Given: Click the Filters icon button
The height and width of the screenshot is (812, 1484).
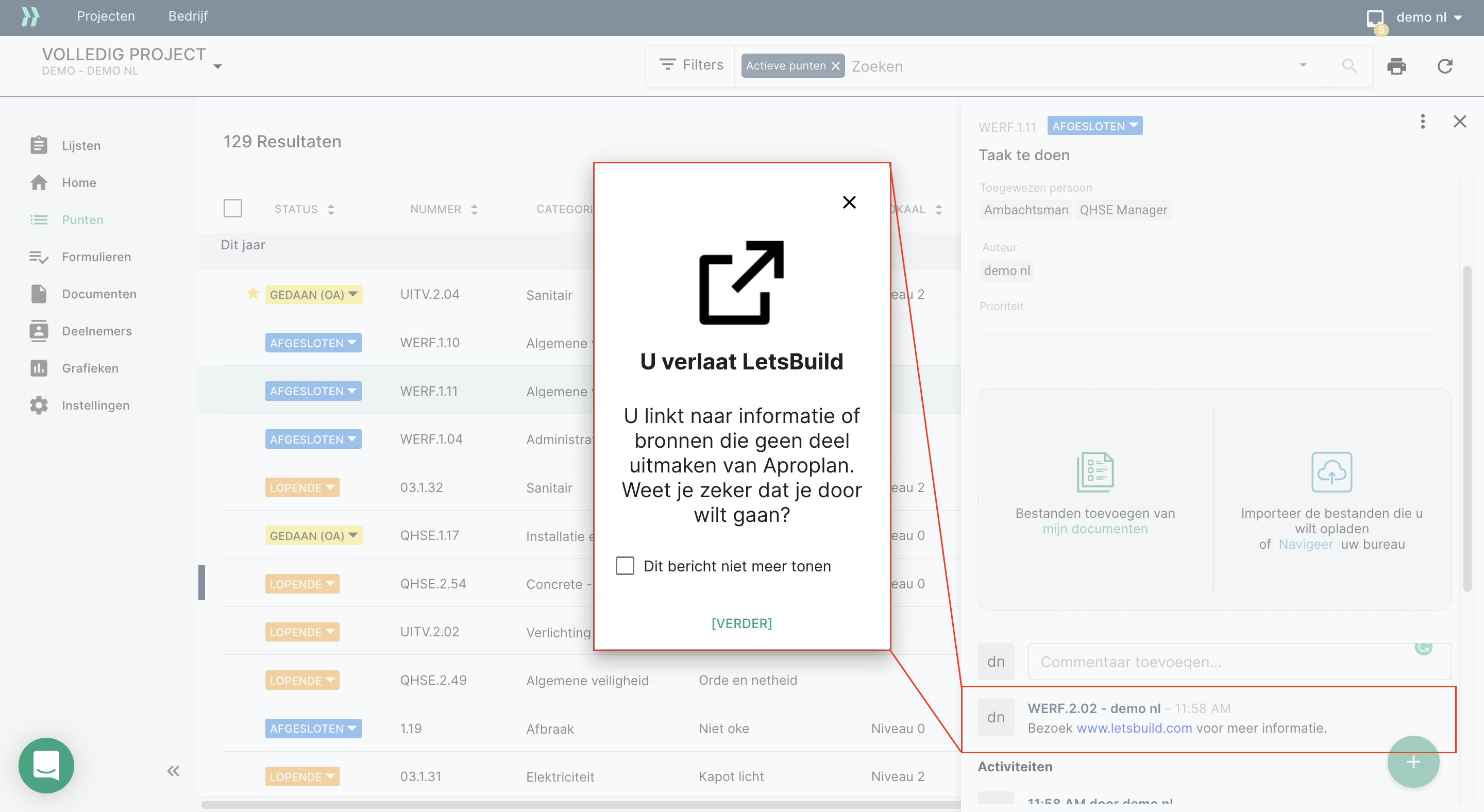Looking at the screenshot, I should (690, 65).
